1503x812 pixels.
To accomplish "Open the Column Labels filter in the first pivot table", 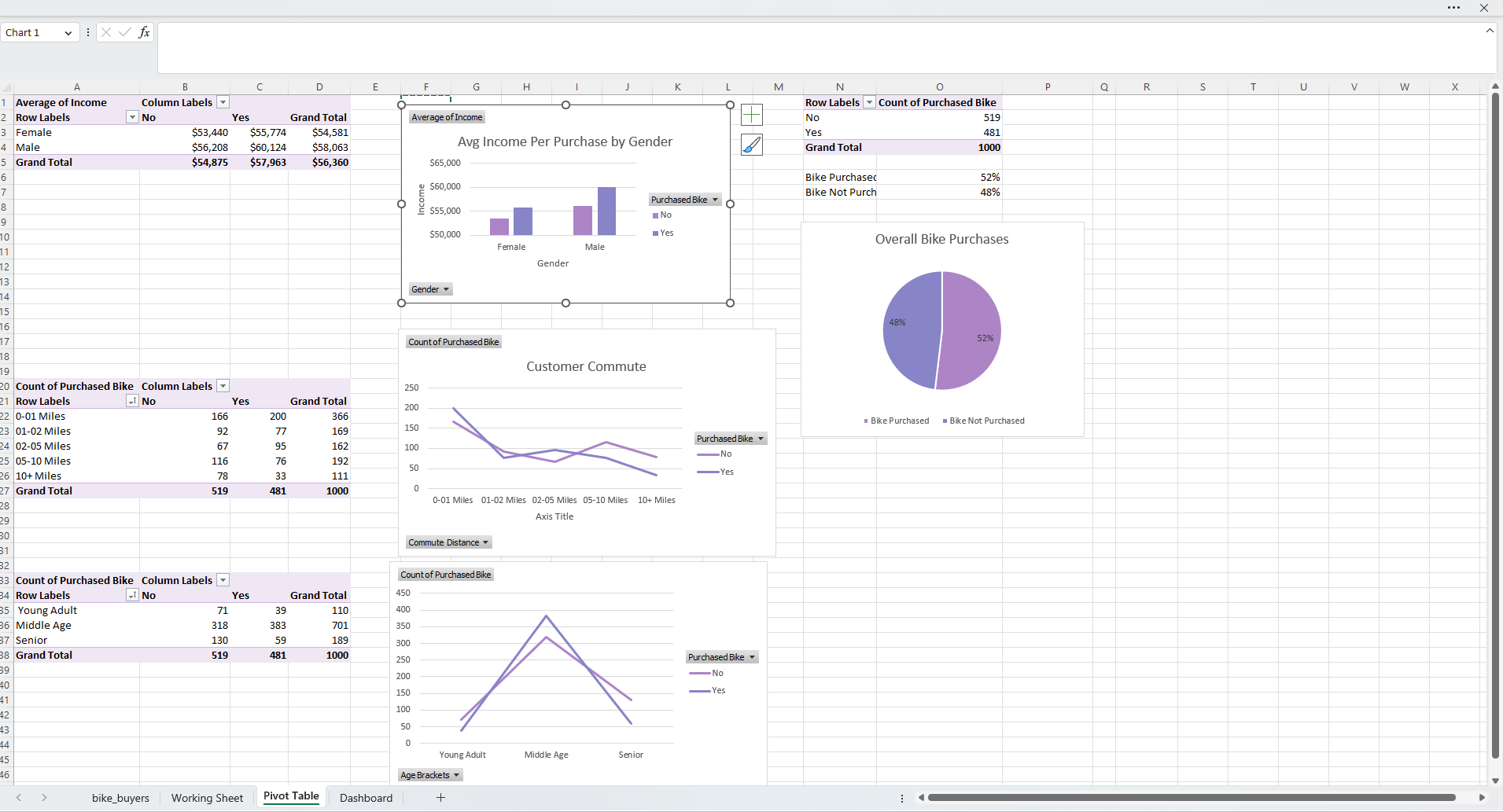I will point(223,101).
